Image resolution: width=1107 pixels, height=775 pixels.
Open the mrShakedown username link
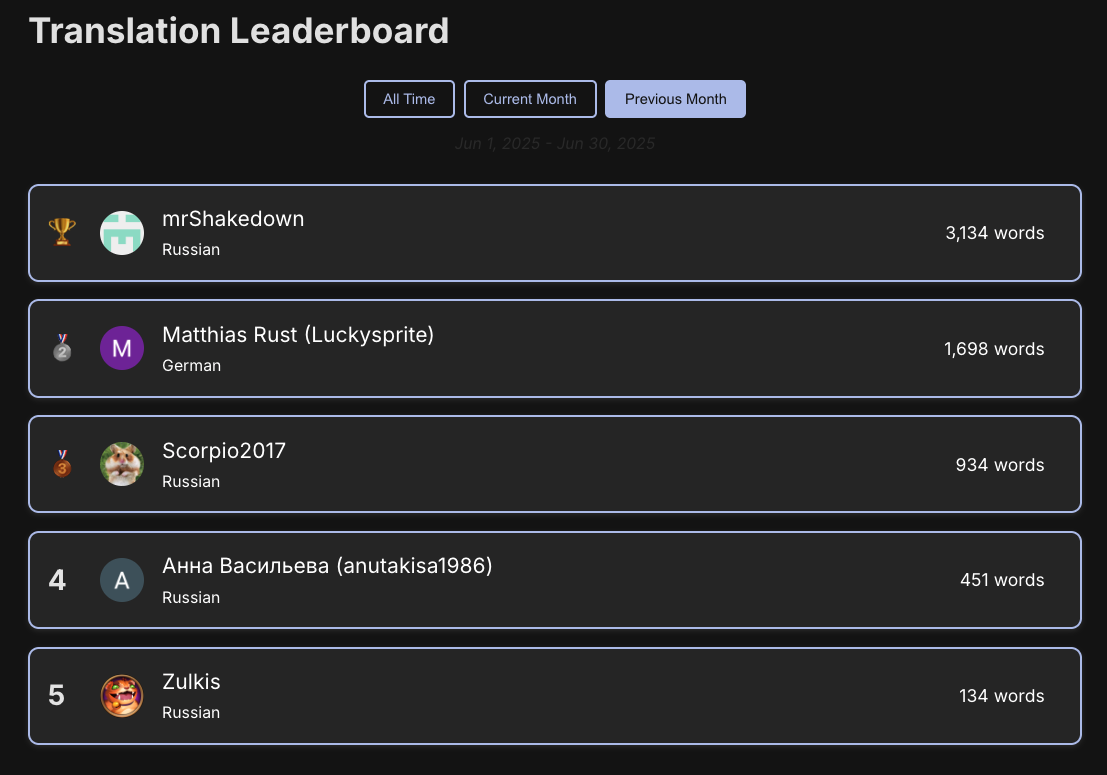click(x=233, y=219)
